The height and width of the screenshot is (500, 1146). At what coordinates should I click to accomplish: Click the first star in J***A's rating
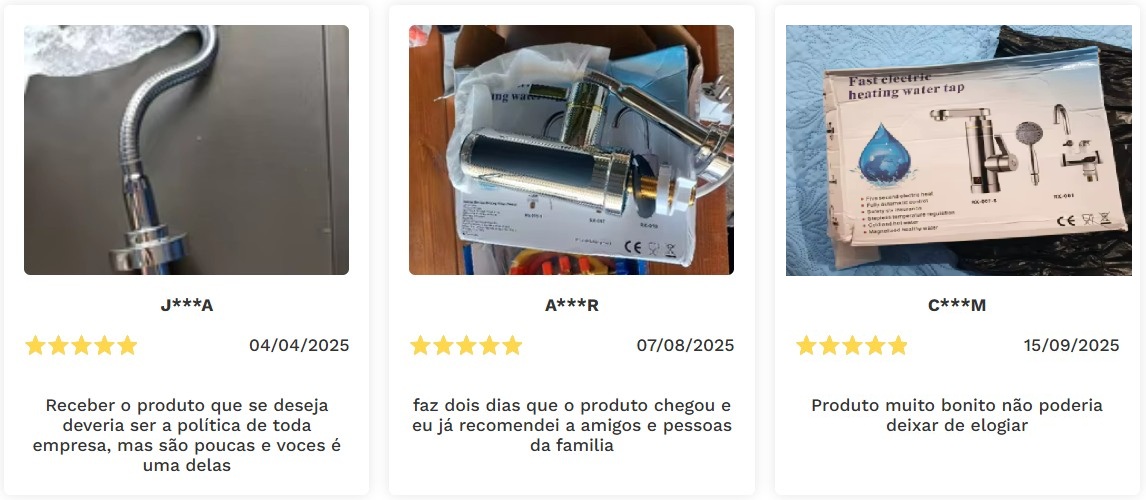pyautogui.click(x=35, y=345)
